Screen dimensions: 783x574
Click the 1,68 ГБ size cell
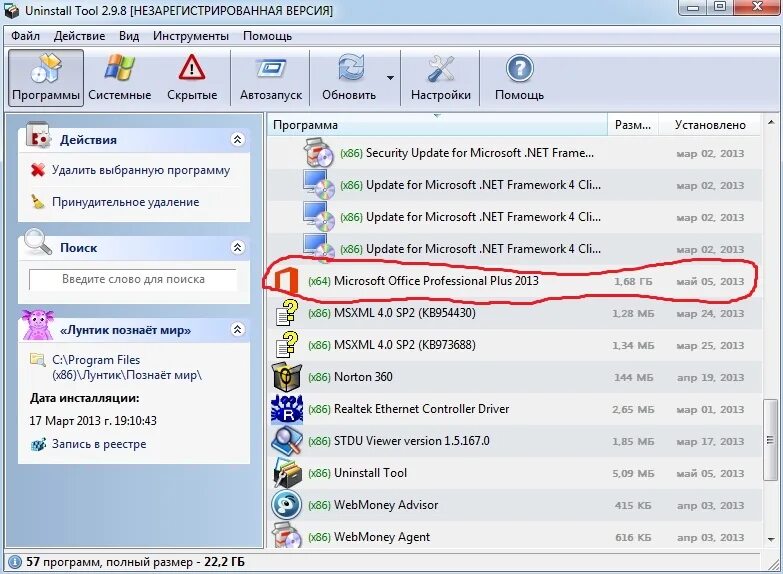633,281
